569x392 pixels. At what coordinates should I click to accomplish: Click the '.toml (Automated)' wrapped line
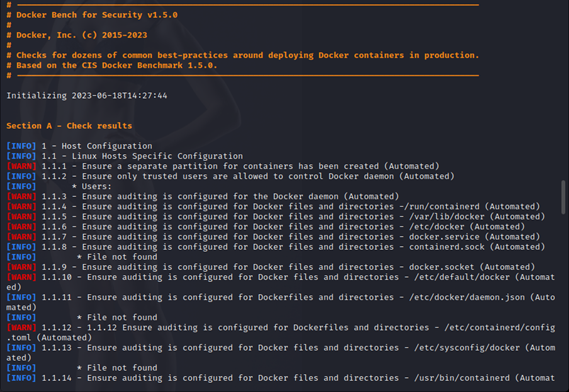click(x=49, y=338)
